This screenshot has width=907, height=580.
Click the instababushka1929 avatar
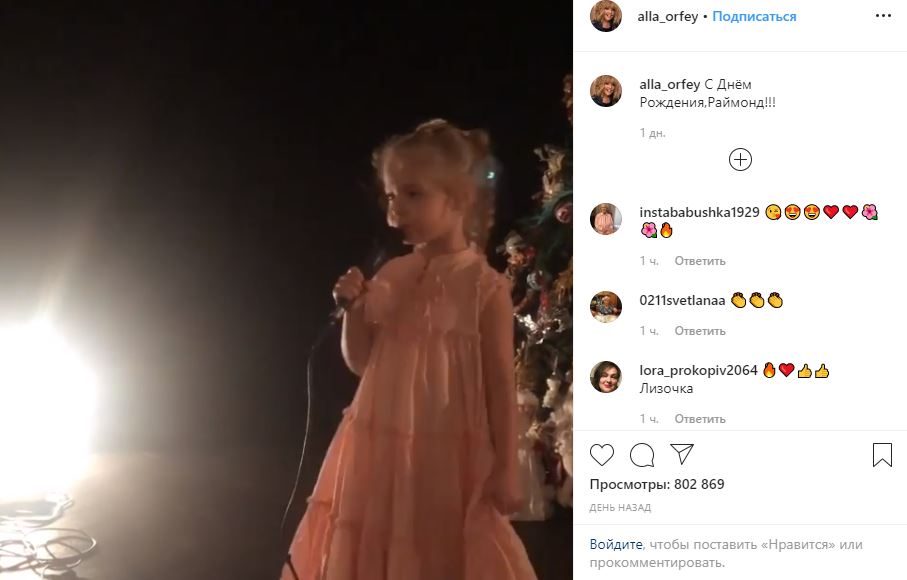(x=606, y=219)
